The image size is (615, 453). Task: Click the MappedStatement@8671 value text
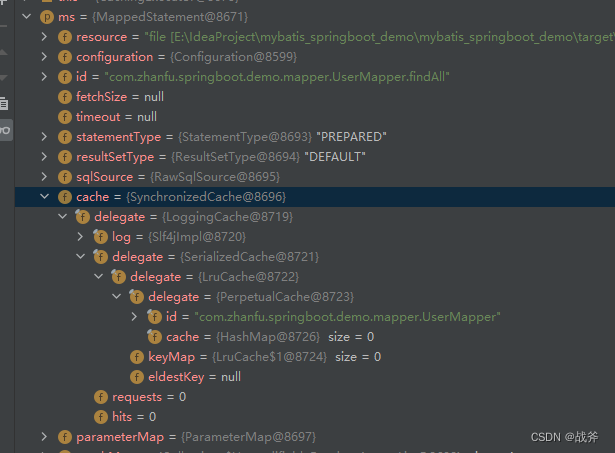(x=170, y=17)
